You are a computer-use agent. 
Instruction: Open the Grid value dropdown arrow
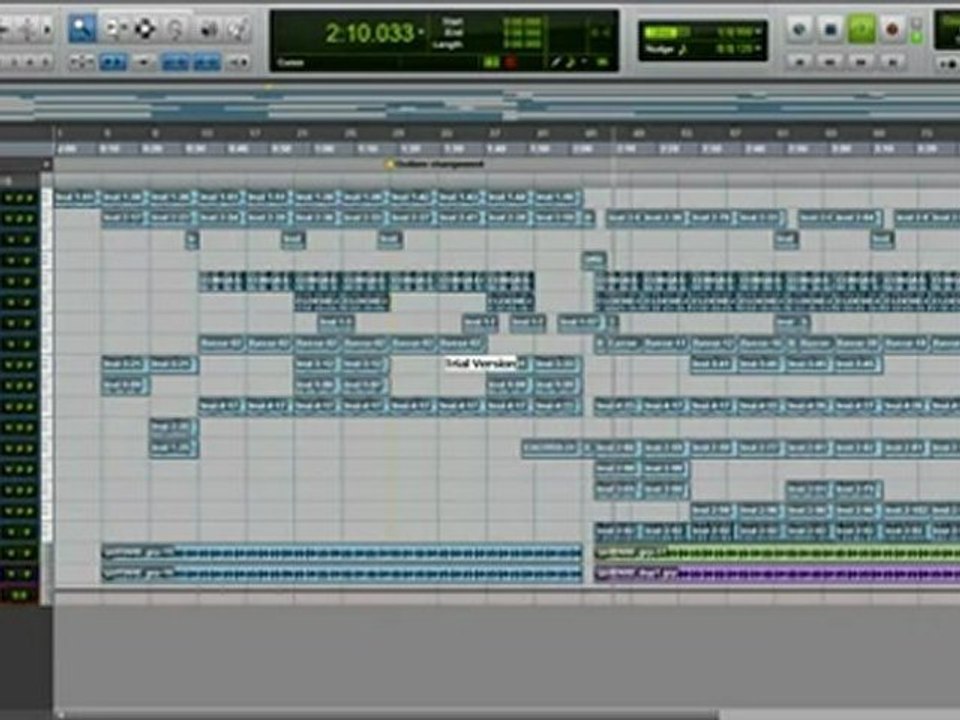(x=759, y=31)
